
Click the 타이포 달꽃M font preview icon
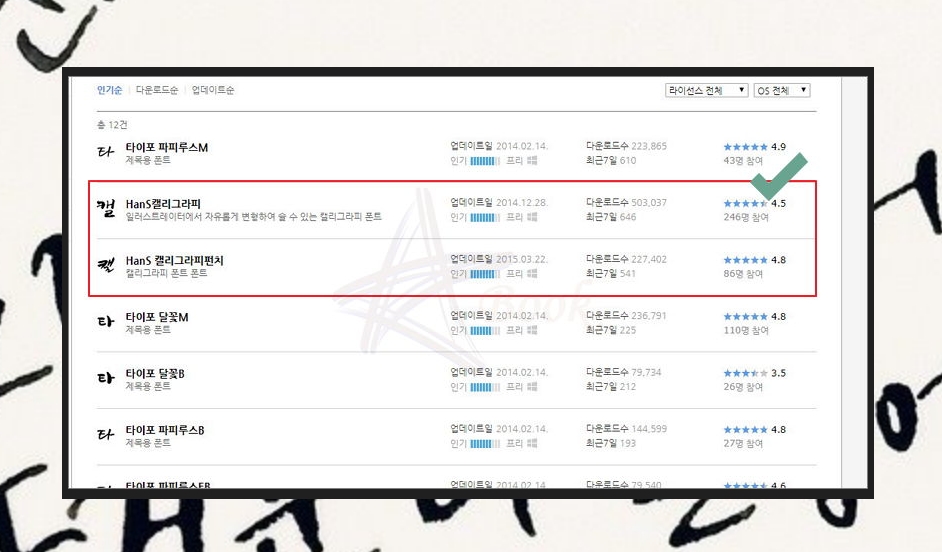point(106,321)
